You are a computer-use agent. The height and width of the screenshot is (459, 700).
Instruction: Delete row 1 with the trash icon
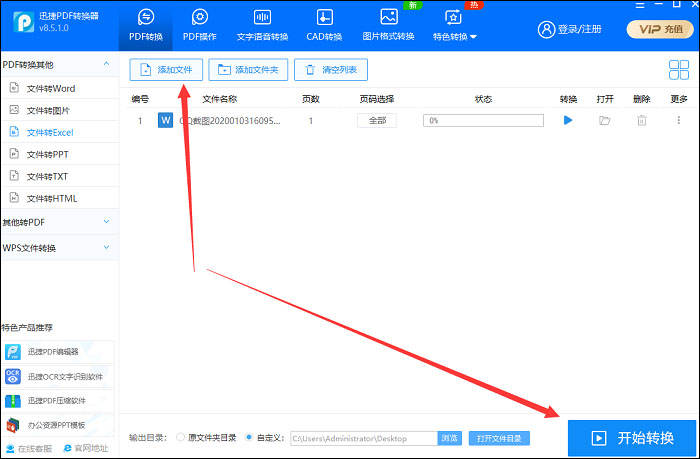642,120
